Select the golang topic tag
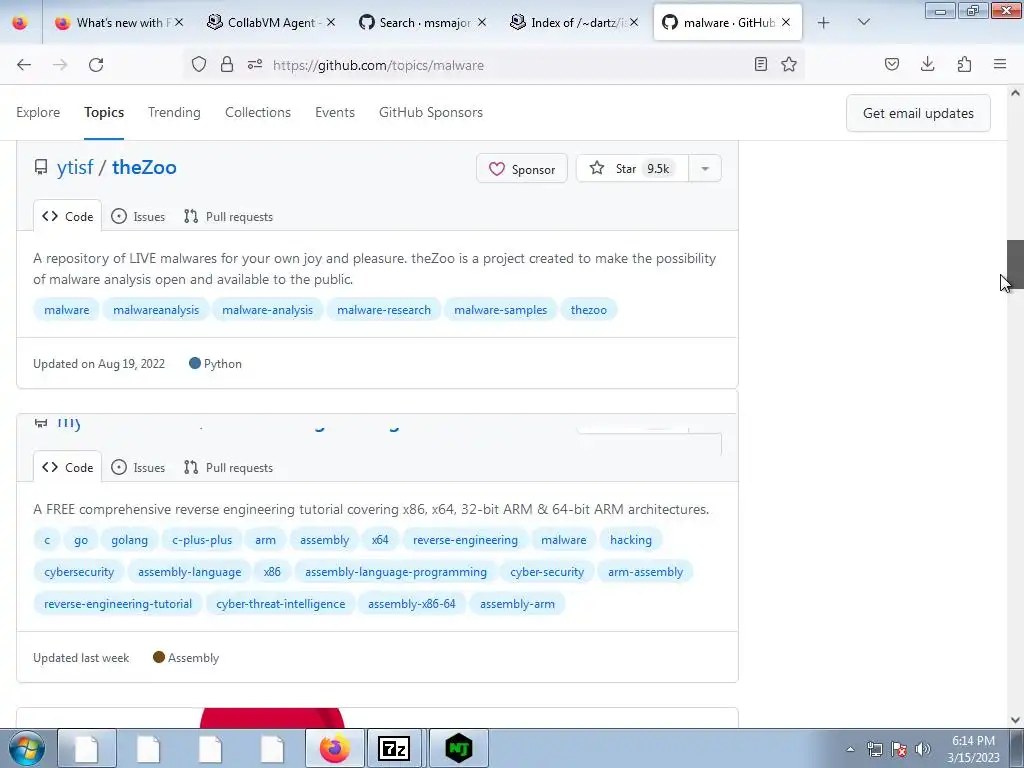 [x=129, y=539]
